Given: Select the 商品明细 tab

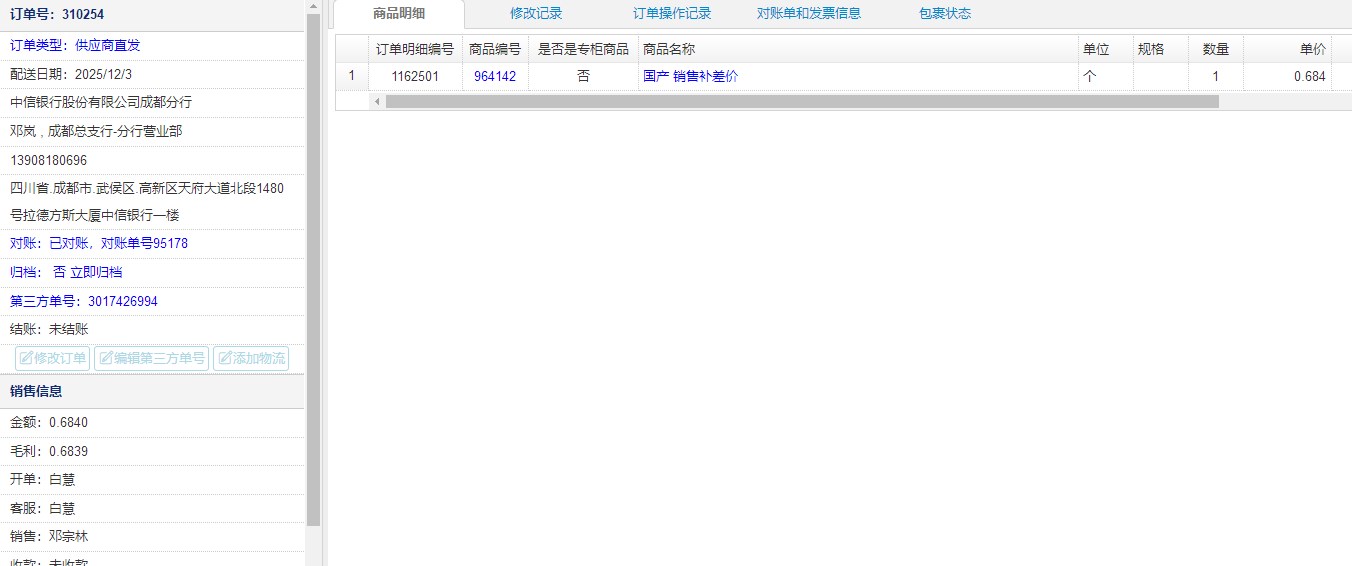Looking at the screenshot, I should click(x=398, y=14).
